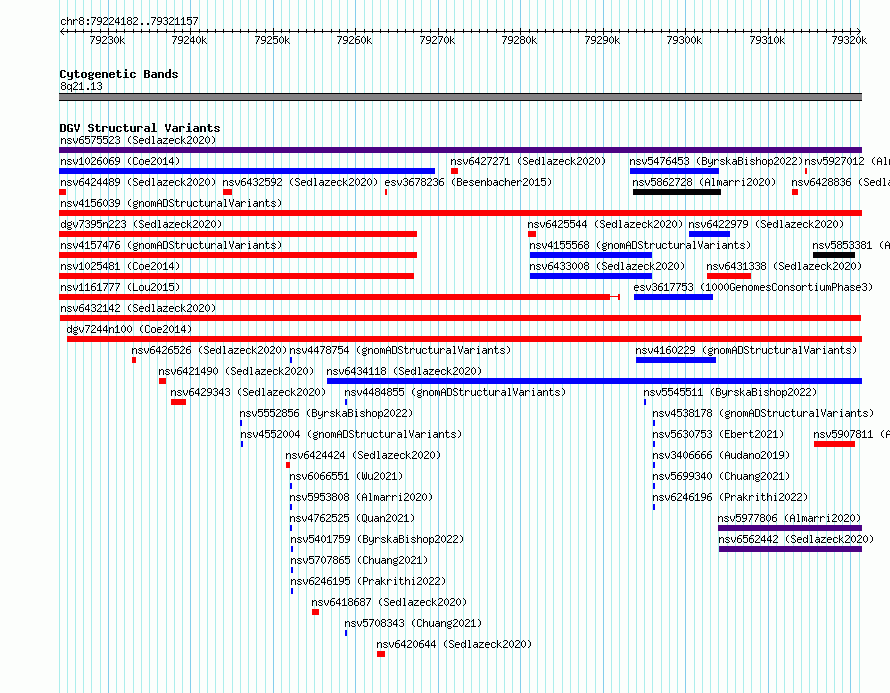Click the chr8:79224182..79321157 coordinate label
The height and width of the screenshot is (693, 890).
129,21
